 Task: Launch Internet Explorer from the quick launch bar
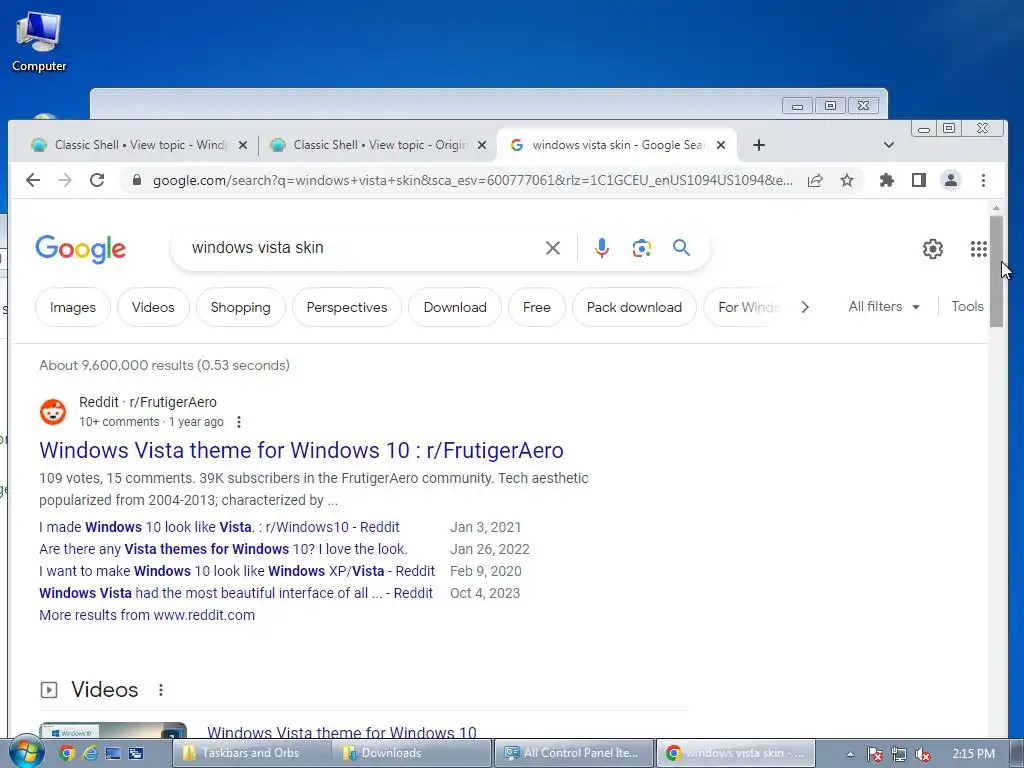click(89, 753)
